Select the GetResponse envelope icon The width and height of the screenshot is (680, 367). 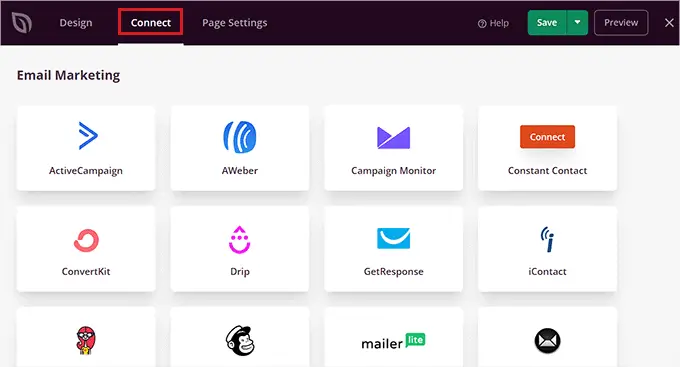[393, 238]
